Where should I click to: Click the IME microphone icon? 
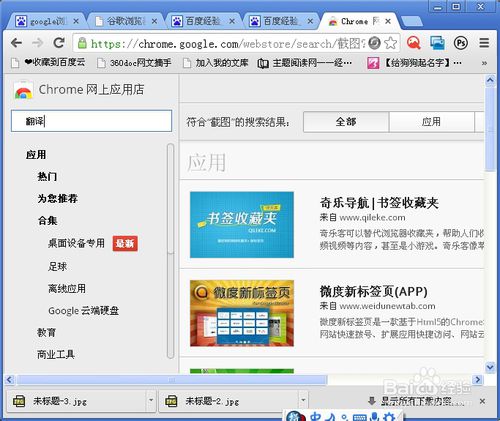pyautogui.click(x=375, y=417)
